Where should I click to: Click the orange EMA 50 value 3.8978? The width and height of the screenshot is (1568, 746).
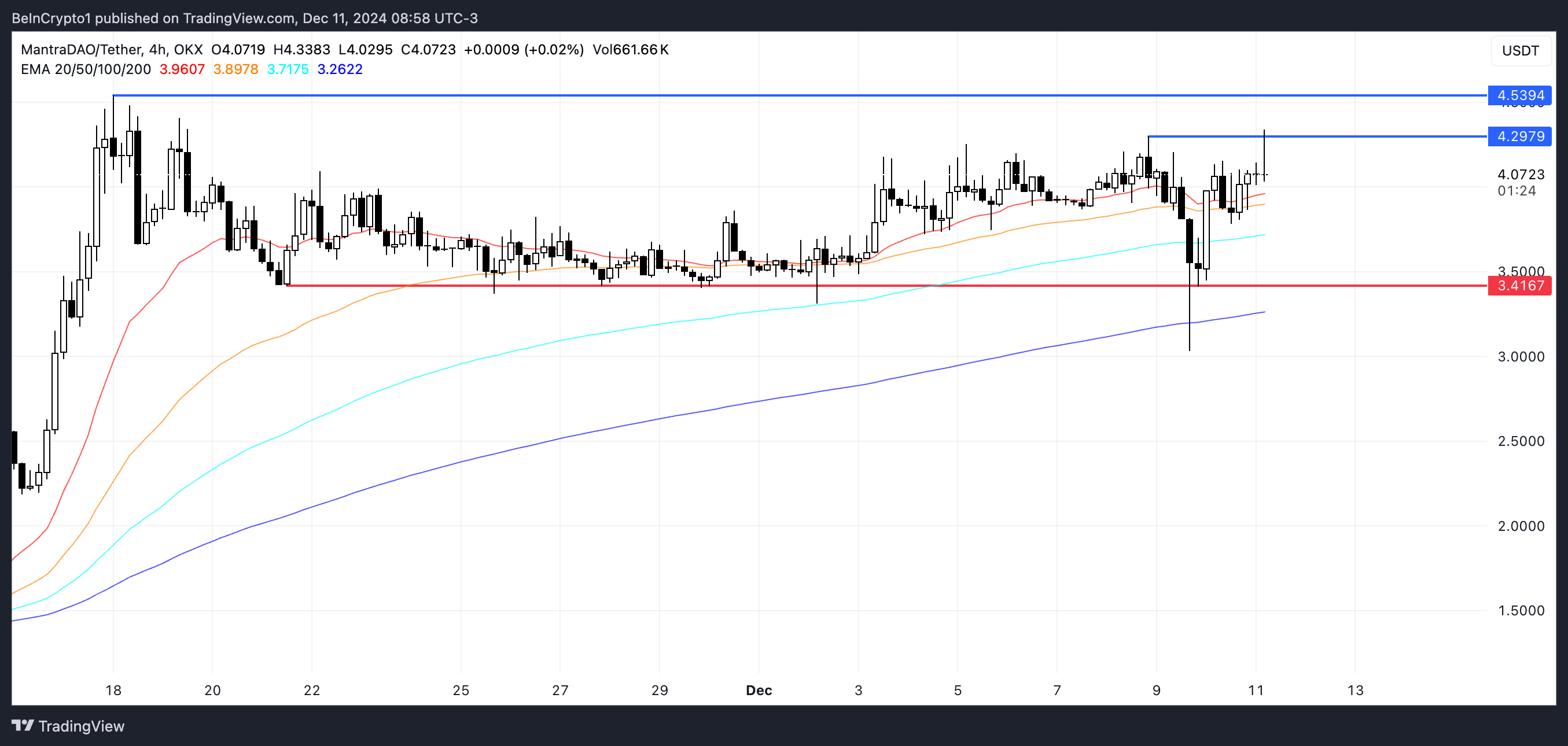coord(235,69)
